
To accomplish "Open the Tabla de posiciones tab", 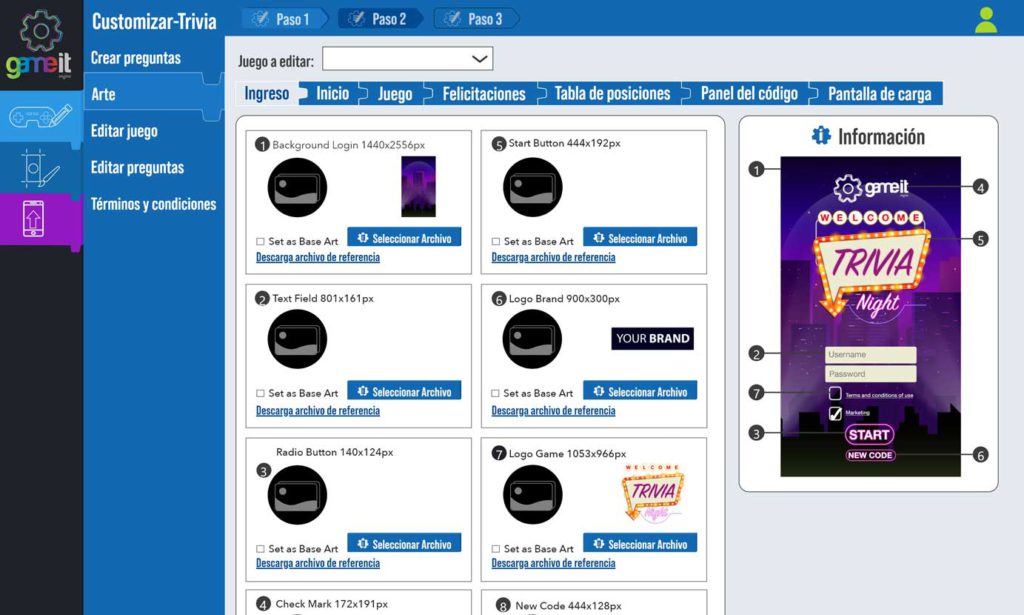I will tap(612, 94).
